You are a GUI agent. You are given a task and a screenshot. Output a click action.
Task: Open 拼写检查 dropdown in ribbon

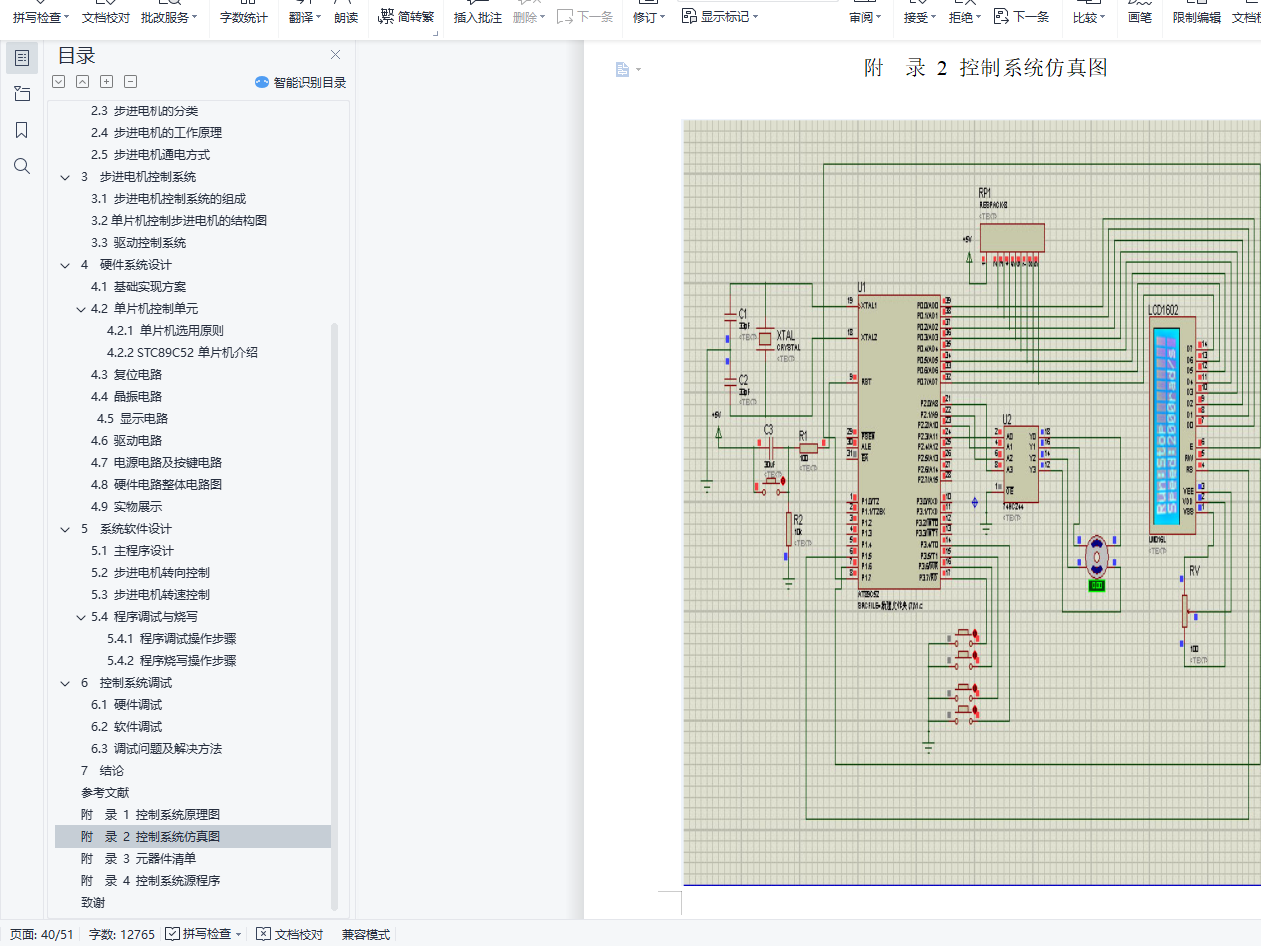pyautogui.click(x=41, y=17)
